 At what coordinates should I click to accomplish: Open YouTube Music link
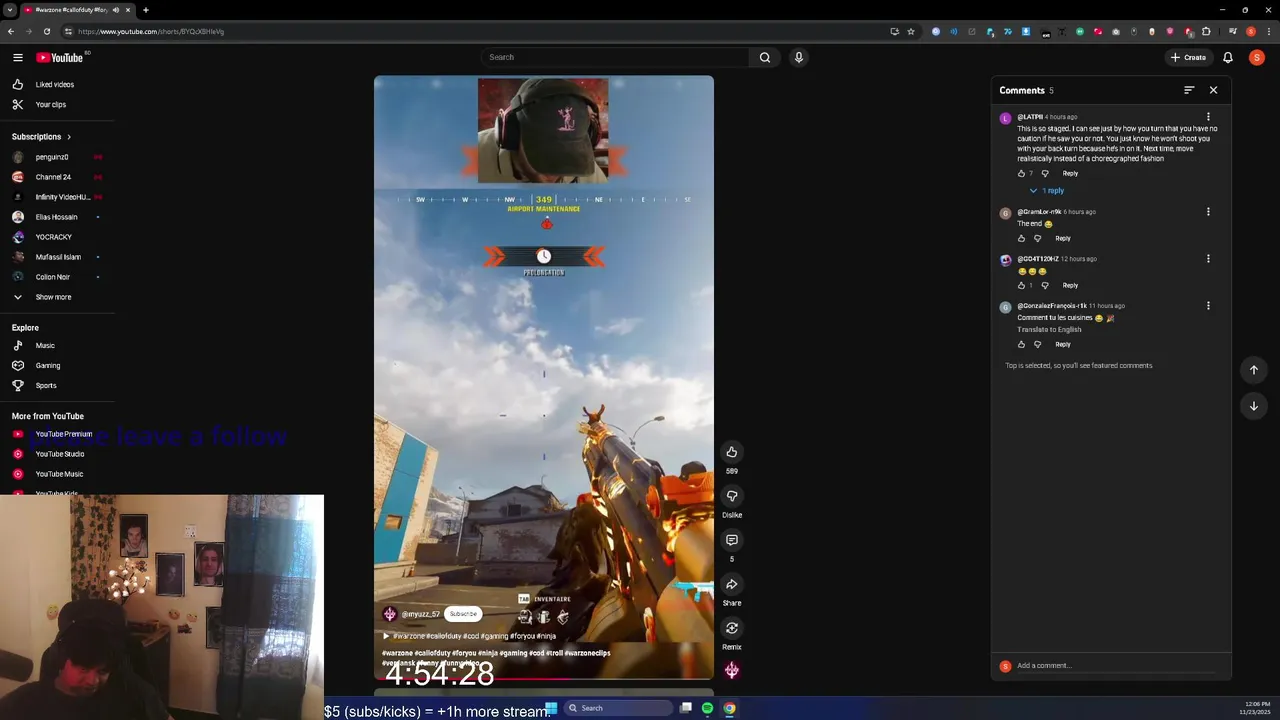(57, 474)
